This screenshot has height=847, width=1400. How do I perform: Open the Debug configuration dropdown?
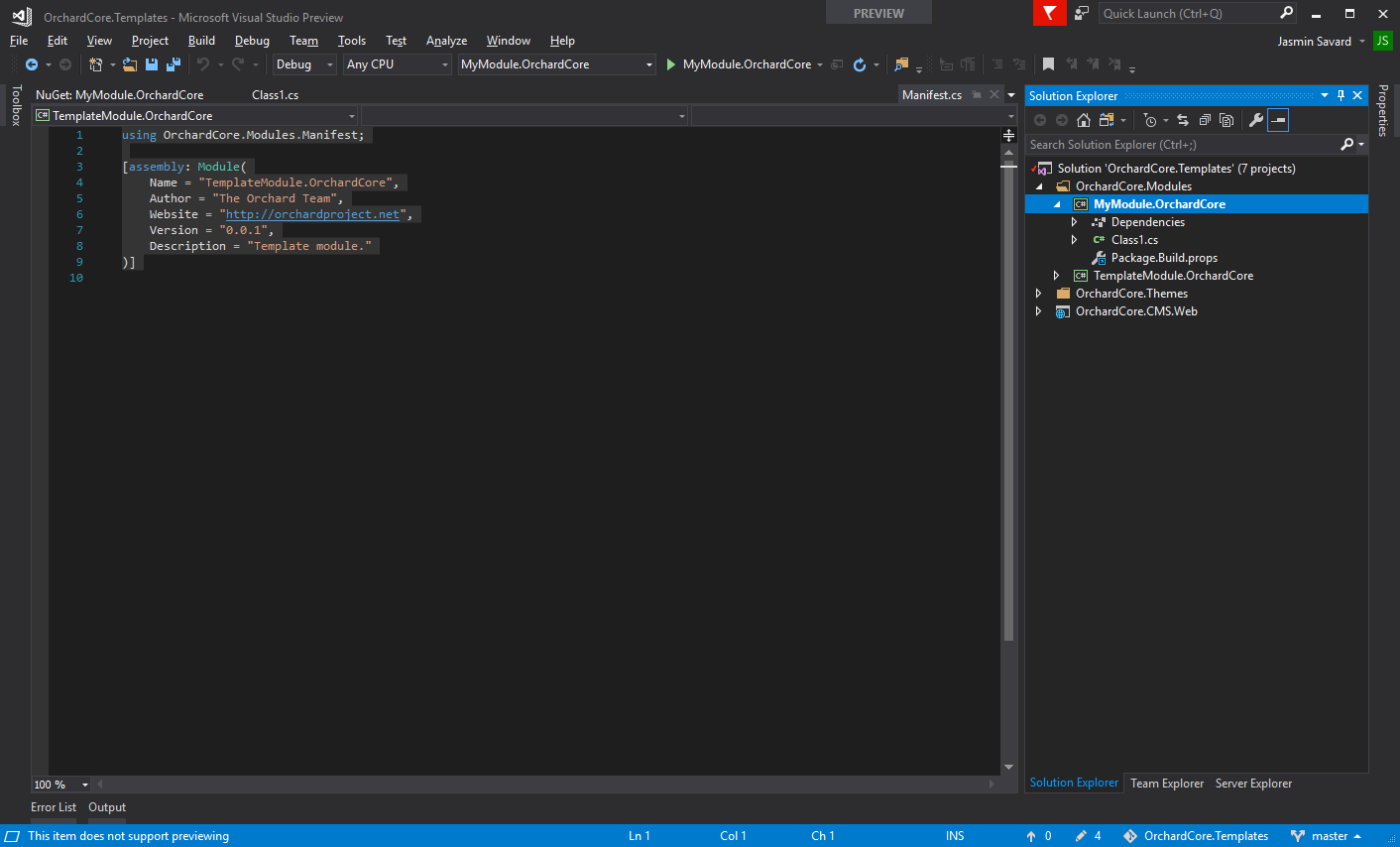click(305, 64)
